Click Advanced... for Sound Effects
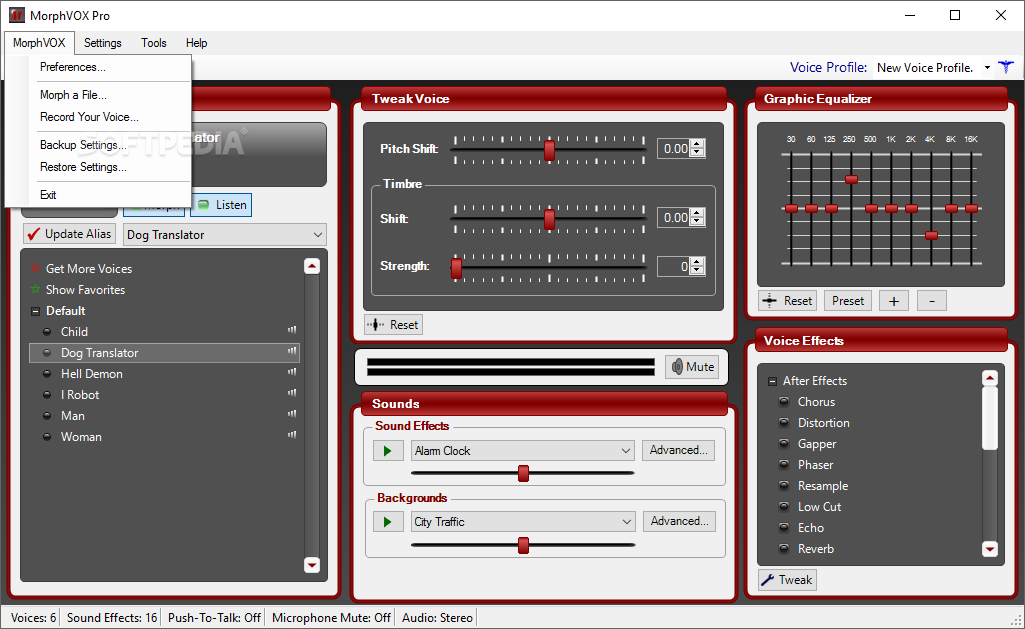 tap(679, 450)
